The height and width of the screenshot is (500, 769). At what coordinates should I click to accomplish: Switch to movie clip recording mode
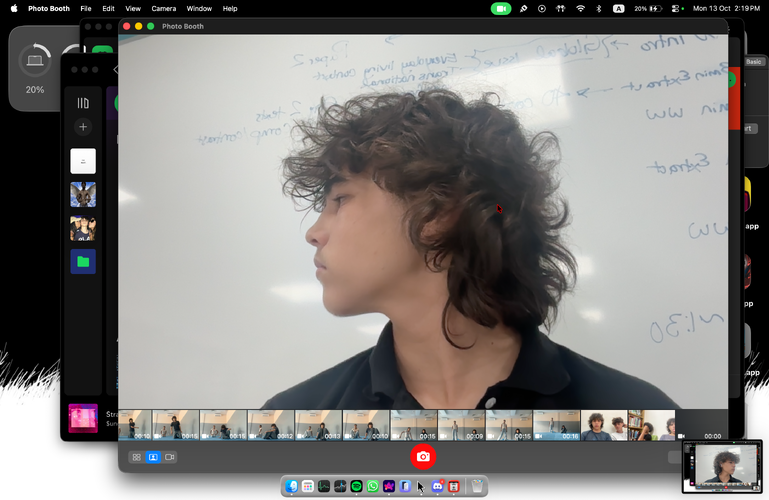(170, 457)
